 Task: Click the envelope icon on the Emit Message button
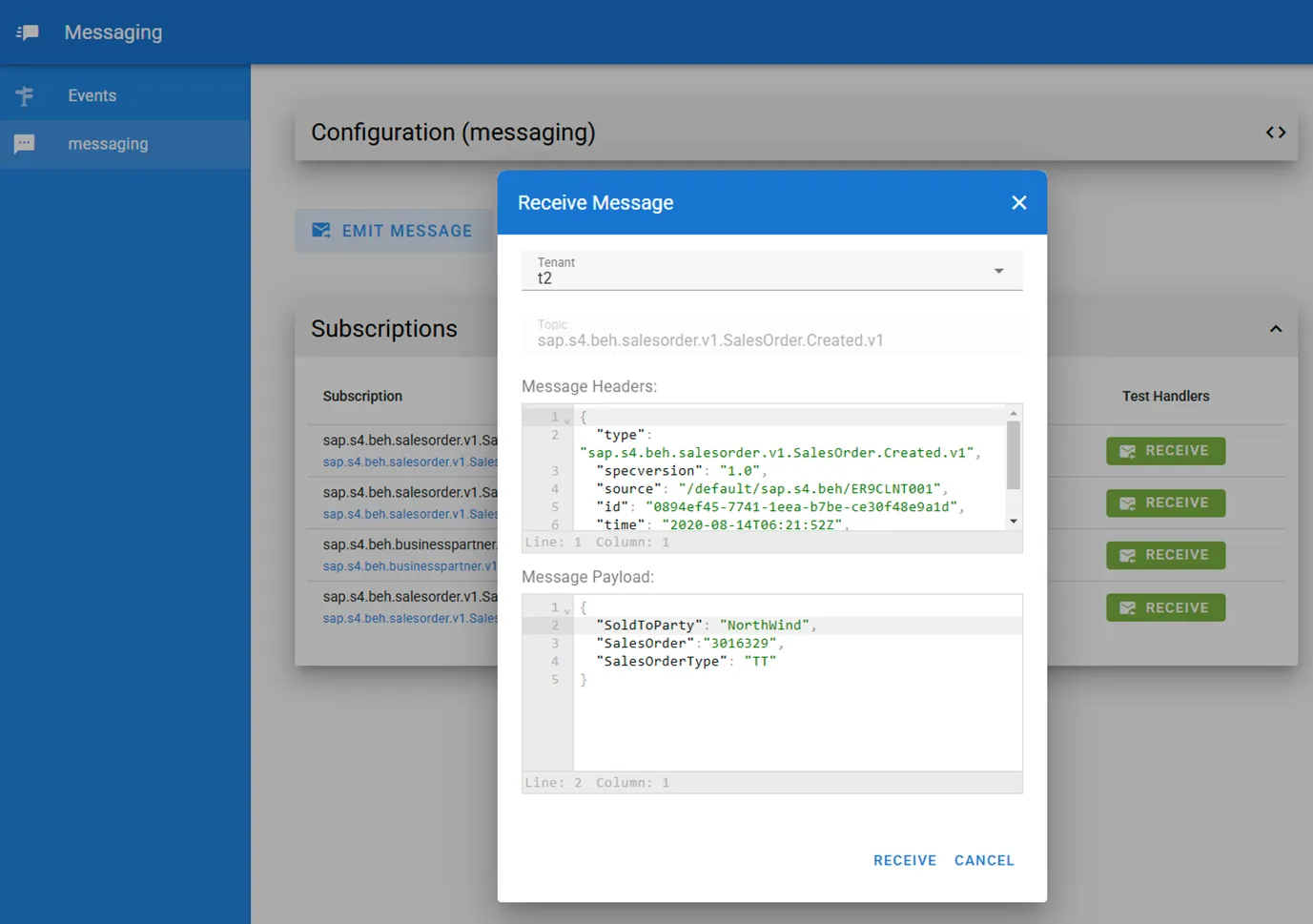pyautogui.click(x=319, y=230)
